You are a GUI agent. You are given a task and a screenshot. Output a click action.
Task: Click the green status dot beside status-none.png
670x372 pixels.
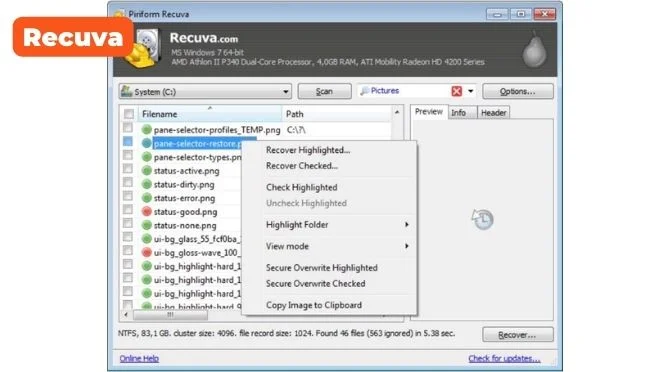[147, 225]
